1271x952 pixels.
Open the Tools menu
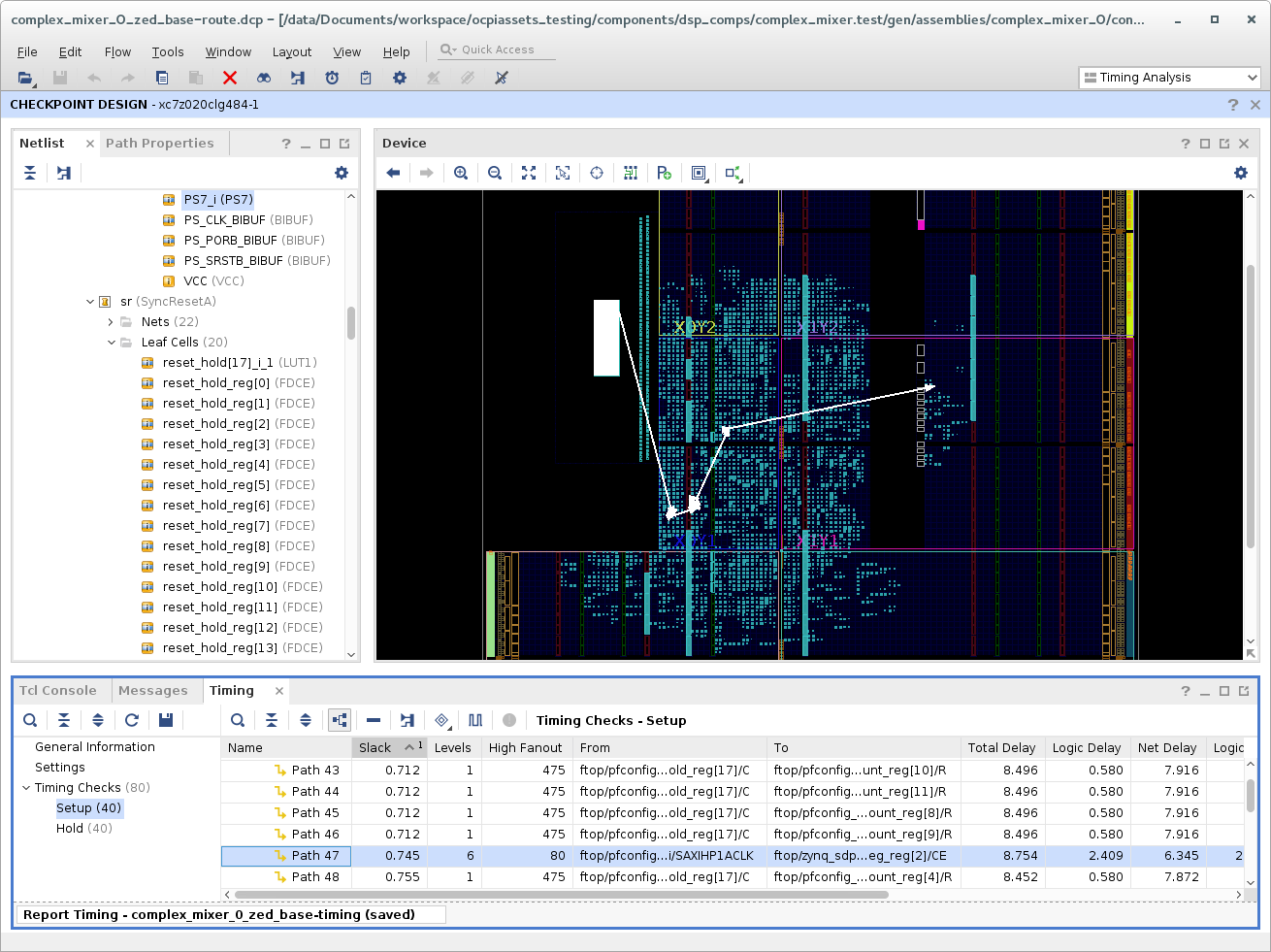point(168,52)
